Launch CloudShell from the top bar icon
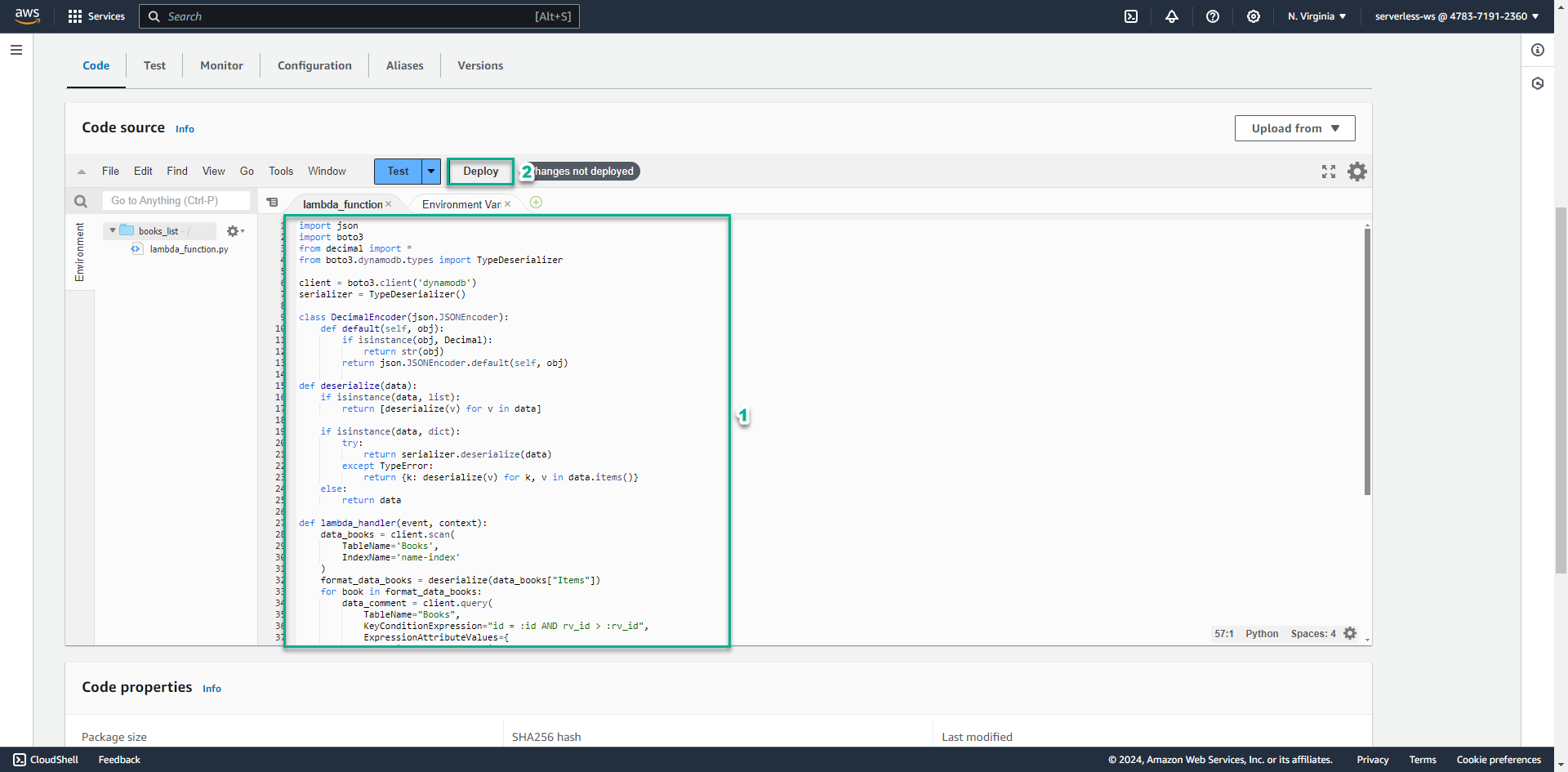Screen dimensions: 1568x772 [x=1131, y=16]
